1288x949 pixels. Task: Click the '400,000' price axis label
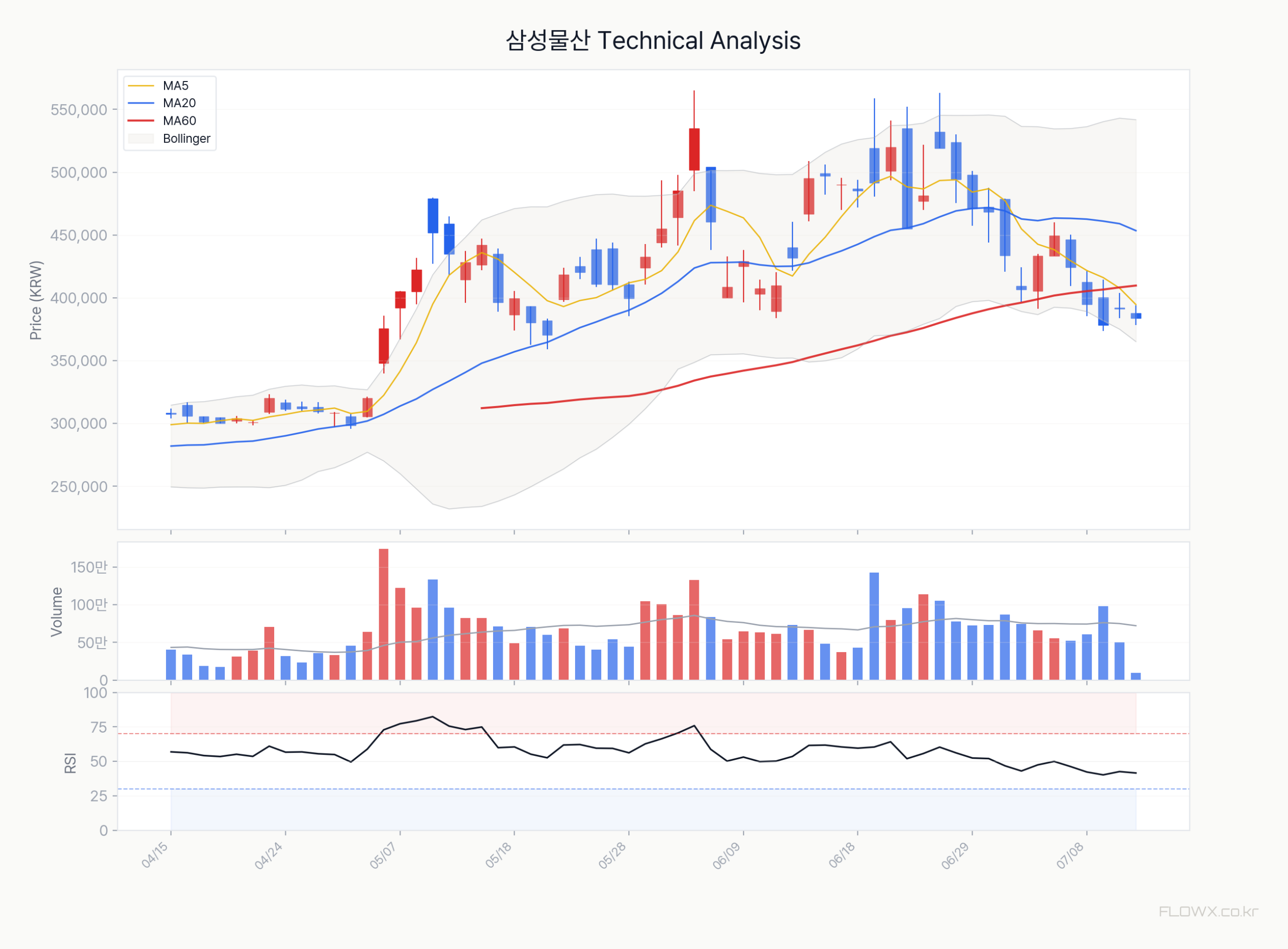click(79, 298)
